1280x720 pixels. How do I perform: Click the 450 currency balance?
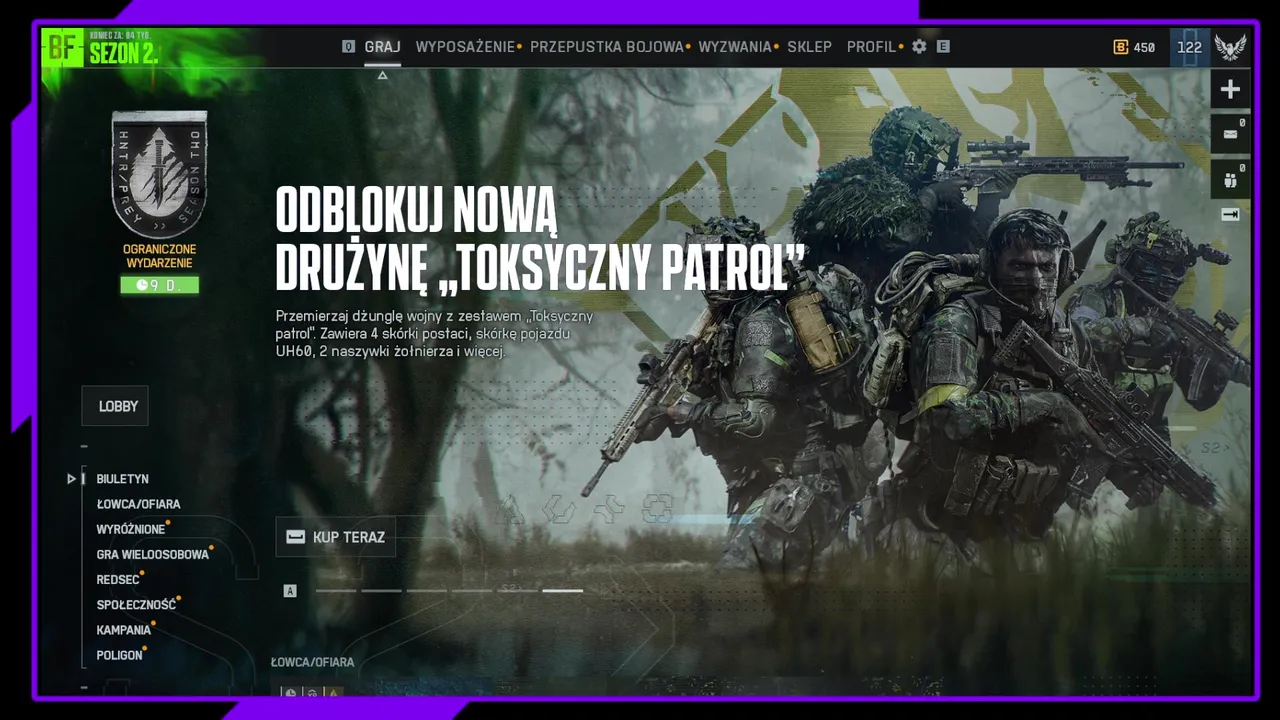click(x=1144, y=47)
